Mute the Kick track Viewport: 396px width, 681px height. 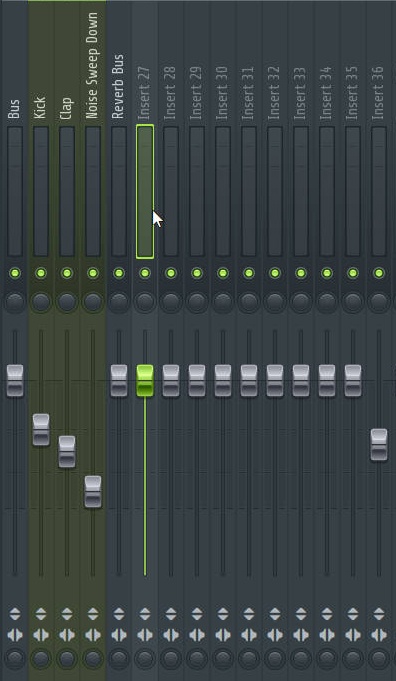[41, 273]
